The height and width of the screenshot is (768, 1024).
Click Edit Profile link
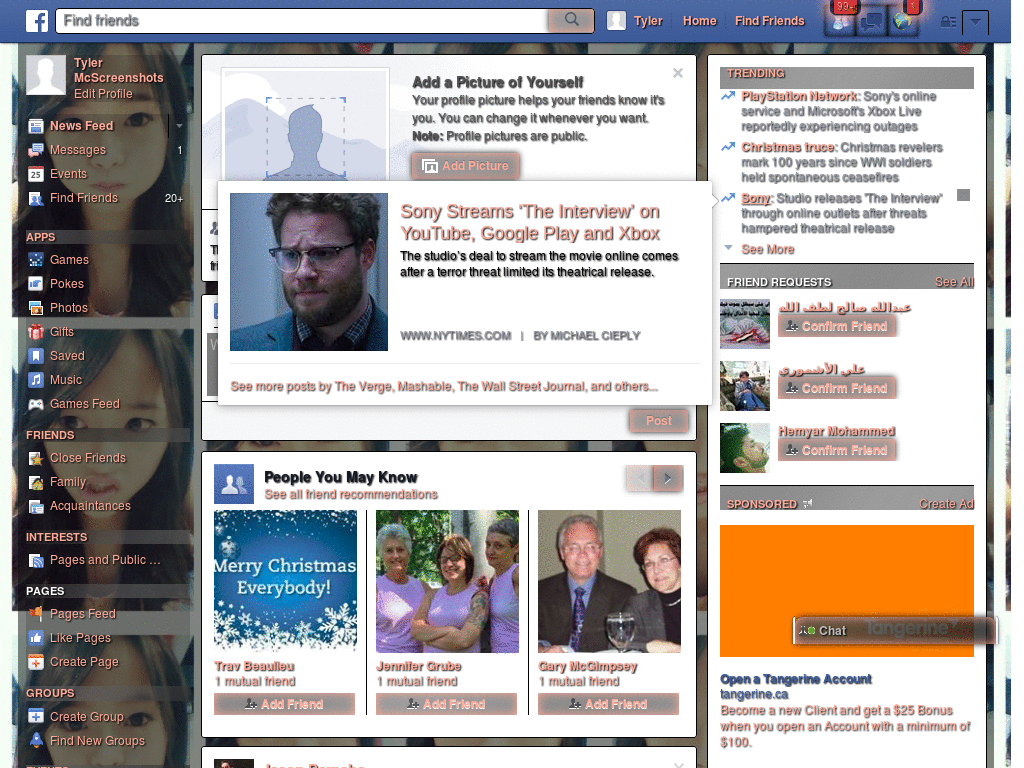(x=103, y=94)
